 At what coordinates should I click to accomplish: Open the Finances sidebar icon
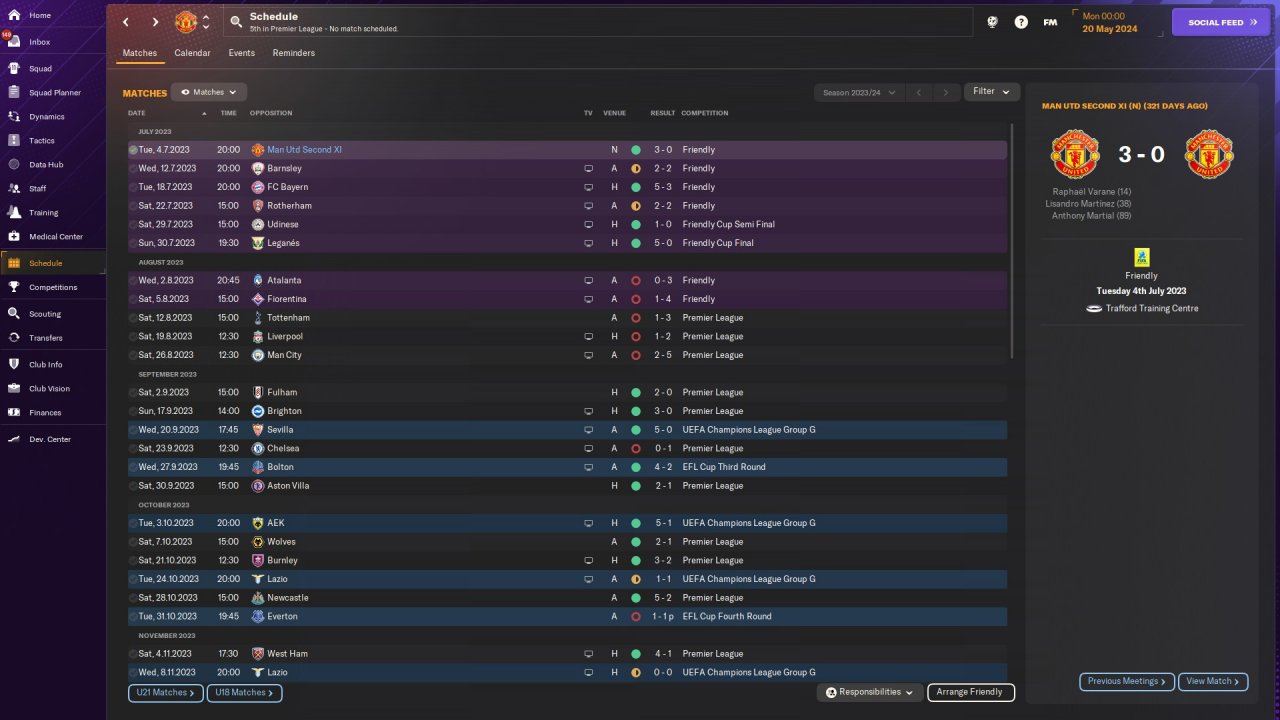14,412
